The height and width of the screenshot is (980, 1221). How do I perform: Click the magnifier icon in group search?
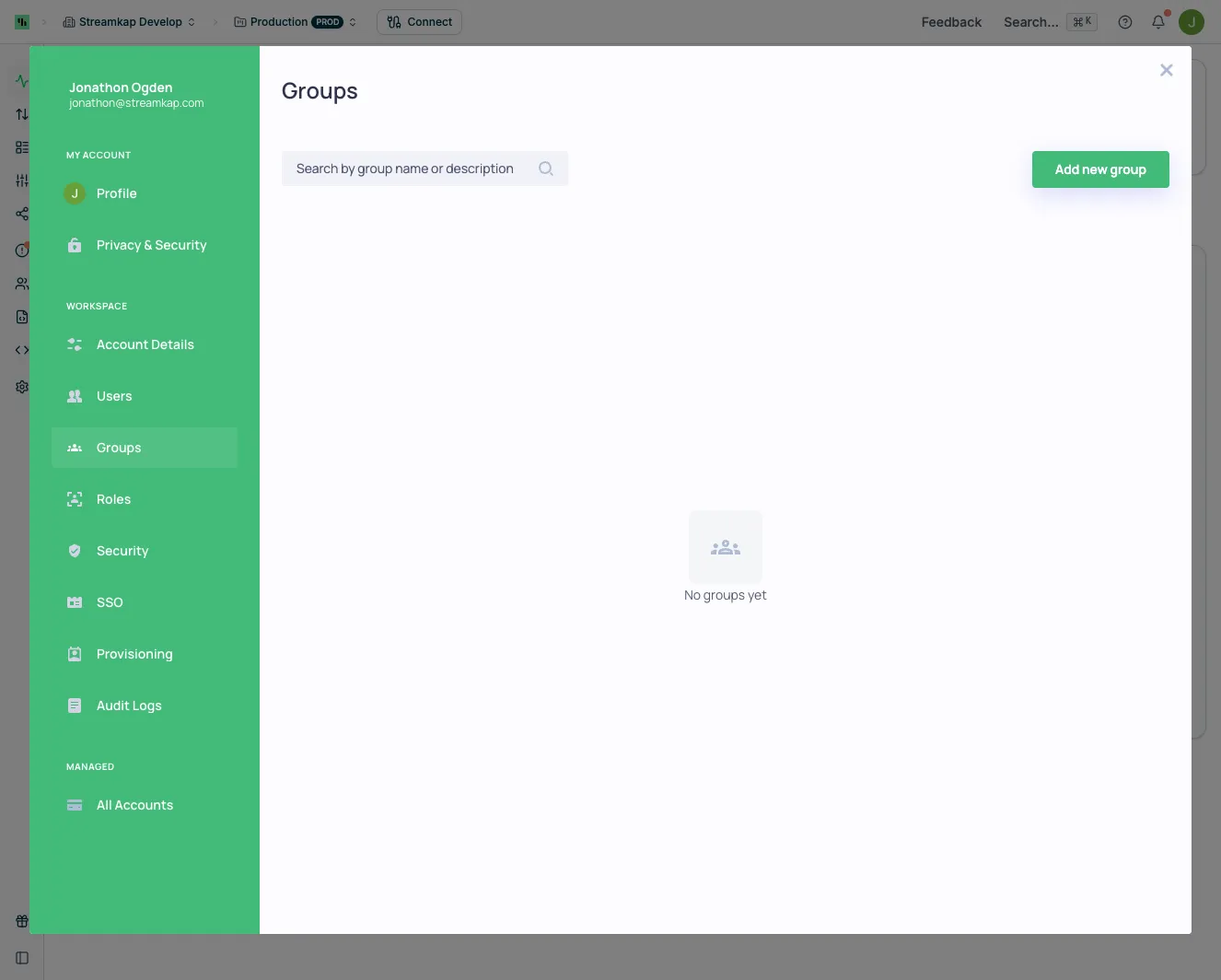point(546,169)
